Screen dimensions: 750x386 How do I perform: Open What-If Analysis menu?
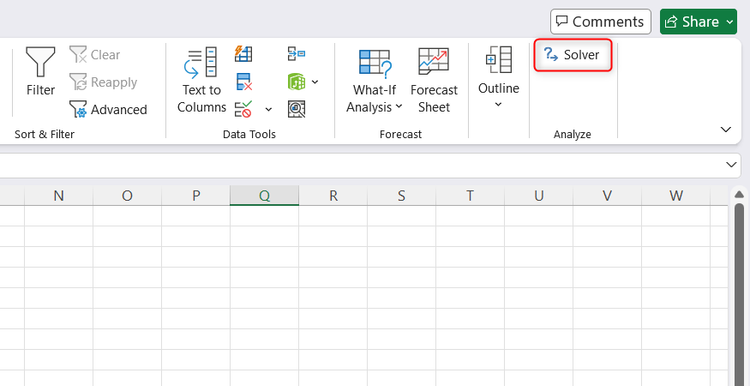pyautogui.click(x=375, y=80)
